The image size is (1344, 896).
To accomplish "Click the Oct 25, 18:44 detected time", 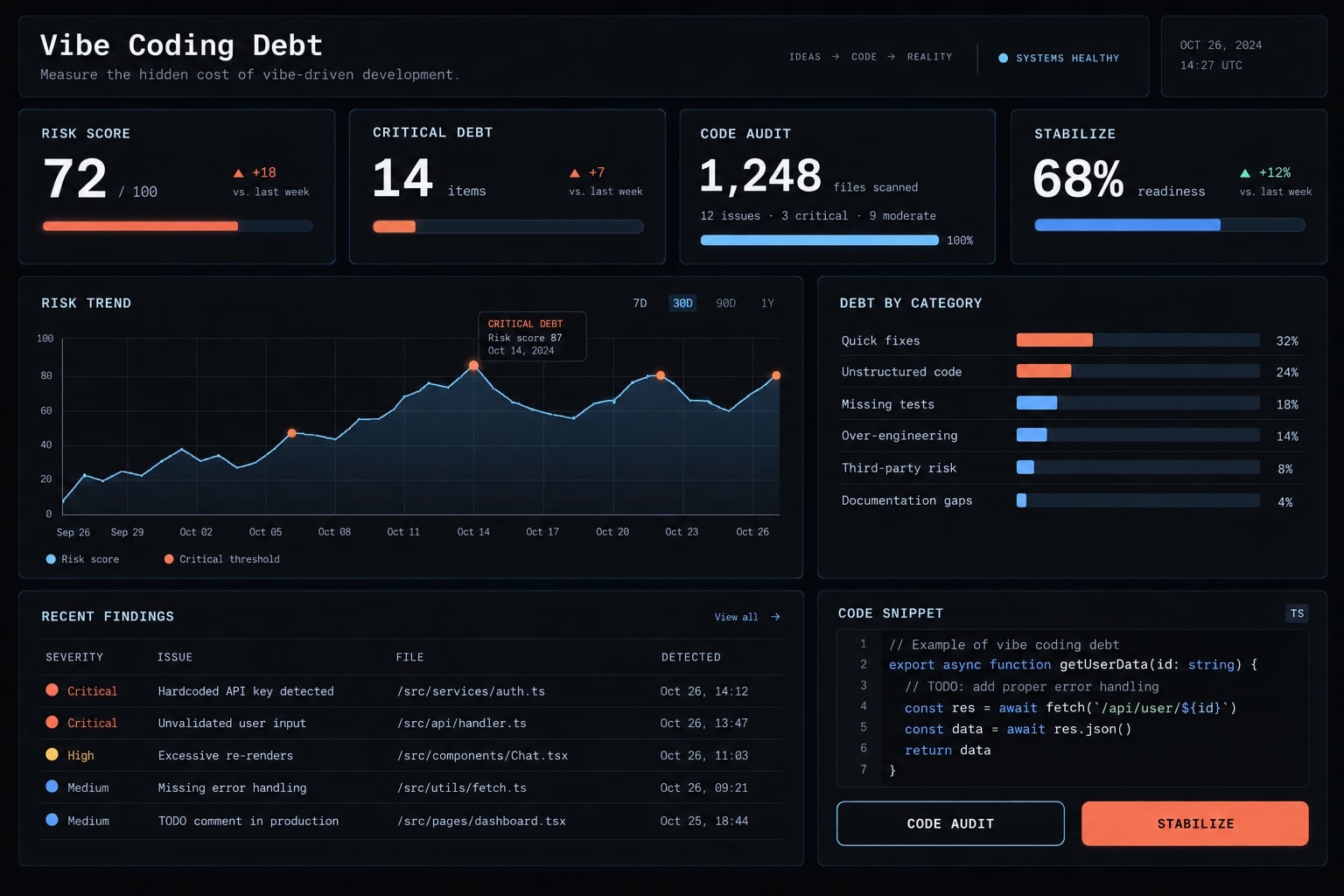I will [x=704, y=822].
